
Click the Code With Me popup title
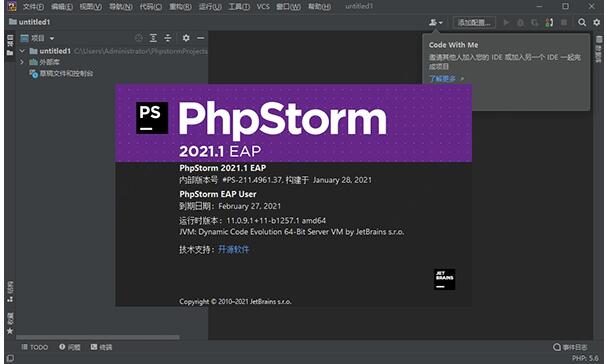[x=453, y=45]
